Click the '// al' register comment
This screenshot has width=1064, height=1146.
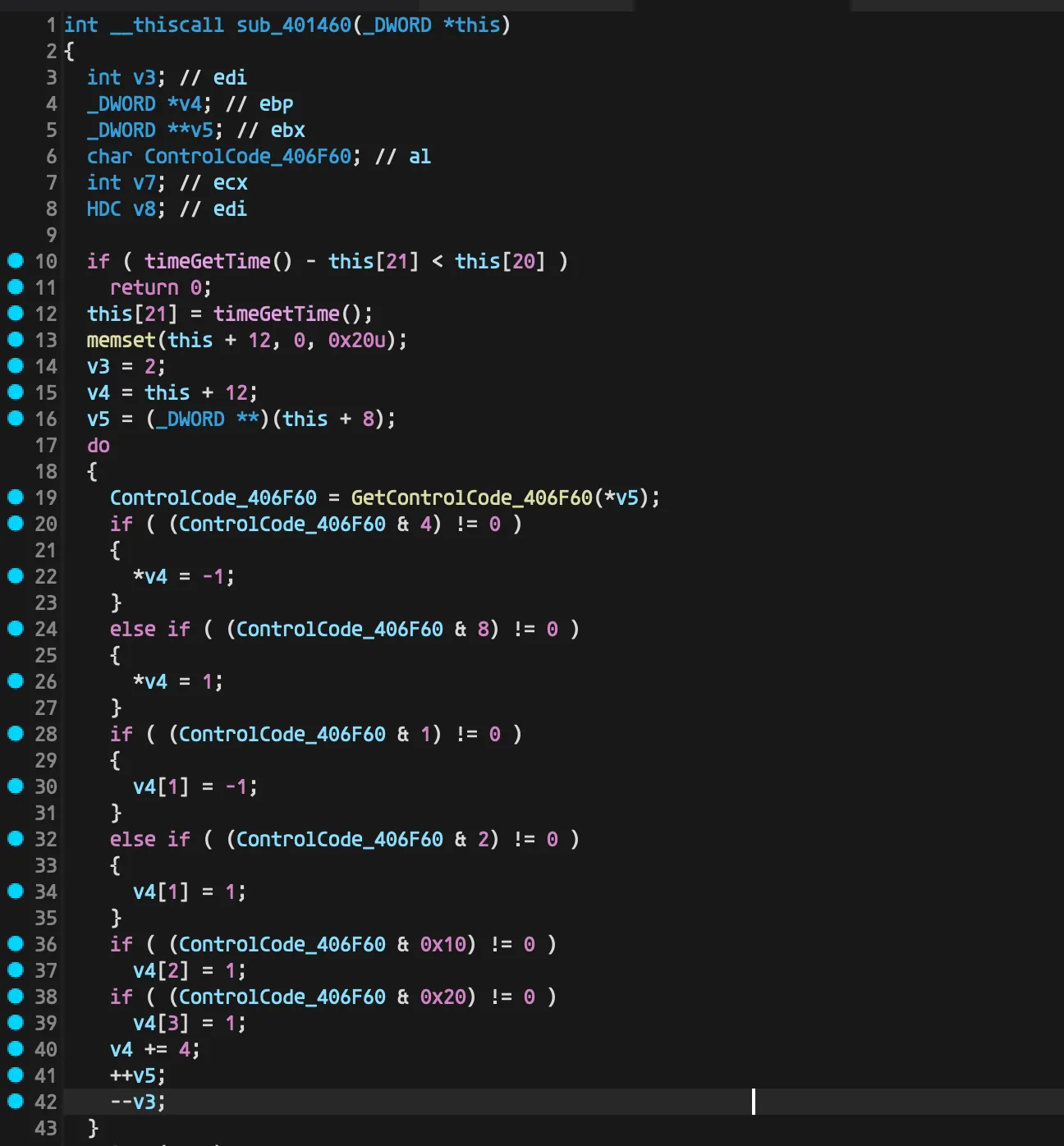pyautogui.click(x=403, y=156)
